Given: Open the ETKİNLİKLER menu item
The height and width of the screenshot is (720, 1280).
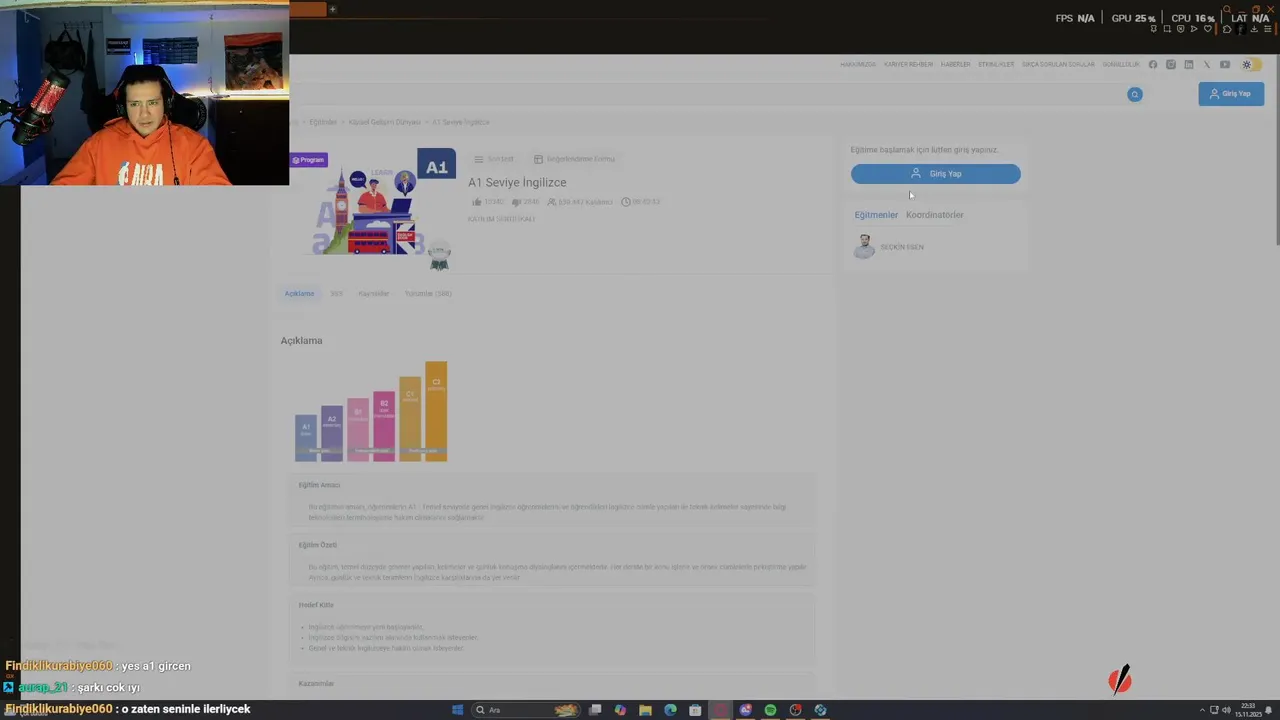Looking at the screenshot, I should pos(996,64).
